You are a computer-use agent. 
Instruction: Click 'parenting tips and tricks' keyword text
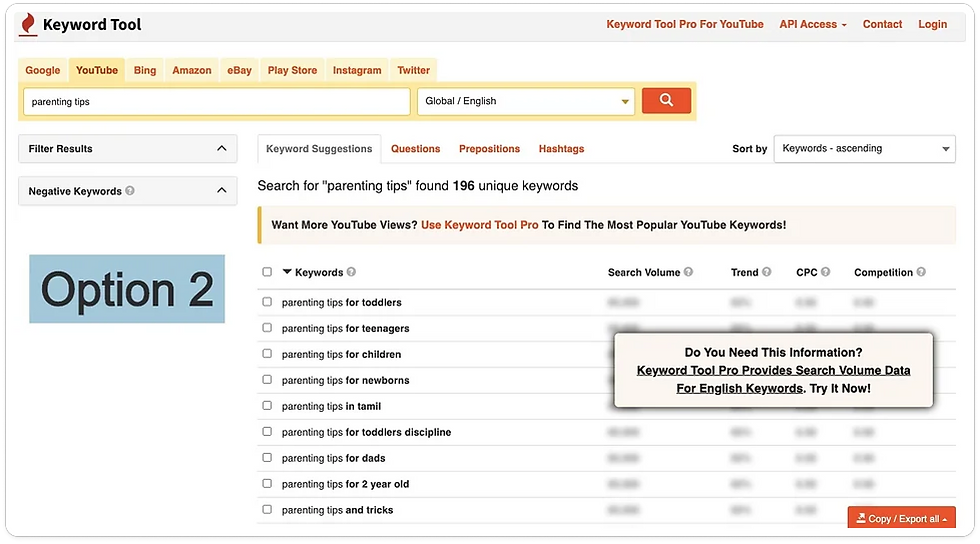tap(338, 510)
